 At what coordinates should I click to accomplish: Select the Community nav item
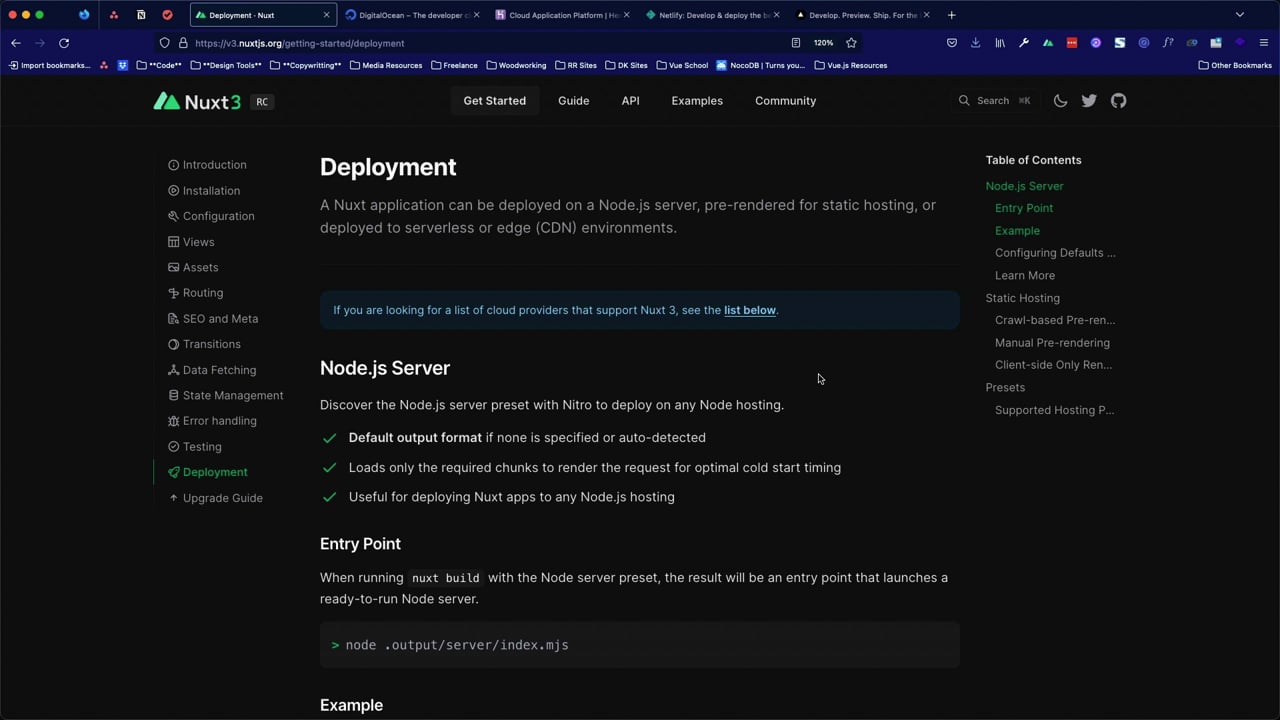785,101
